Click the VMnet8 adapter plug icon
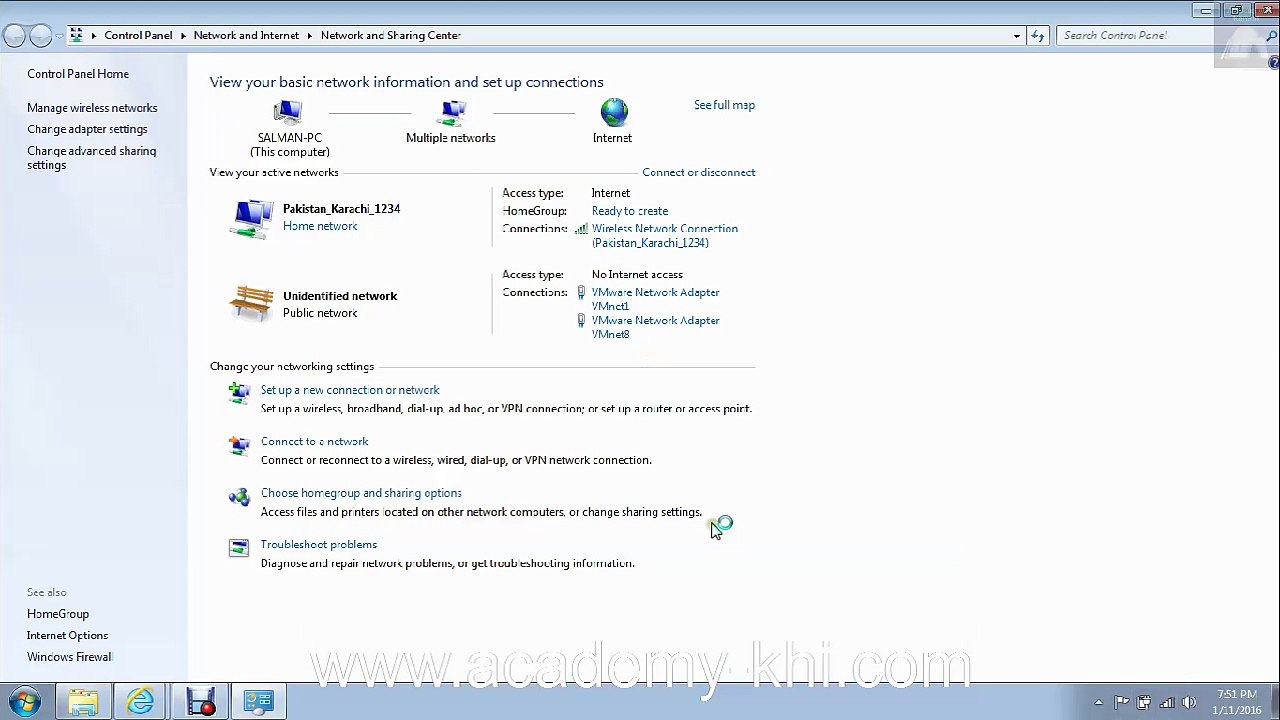 click(581, 320)
